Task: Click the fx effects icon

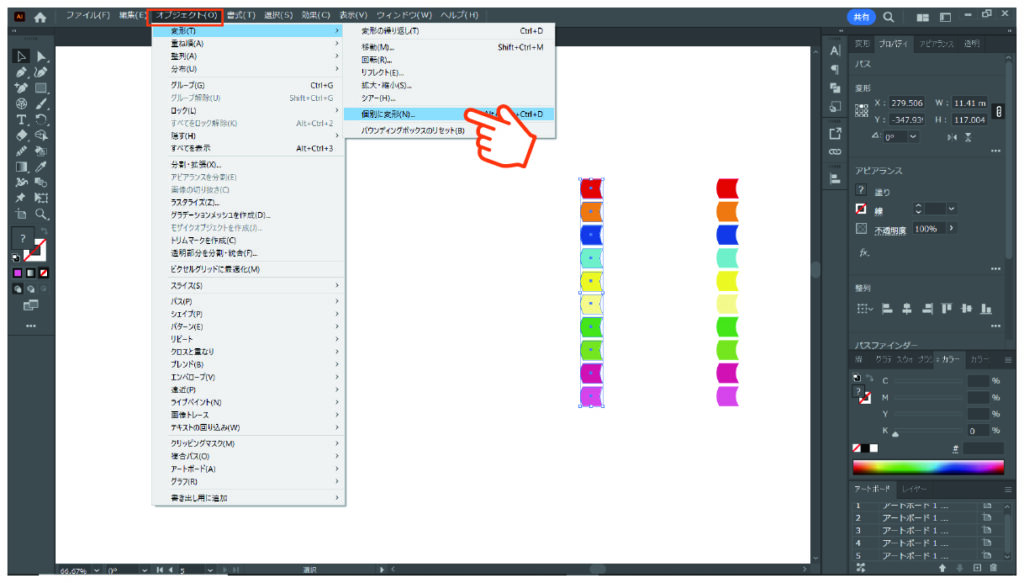Action: [864, 253]
